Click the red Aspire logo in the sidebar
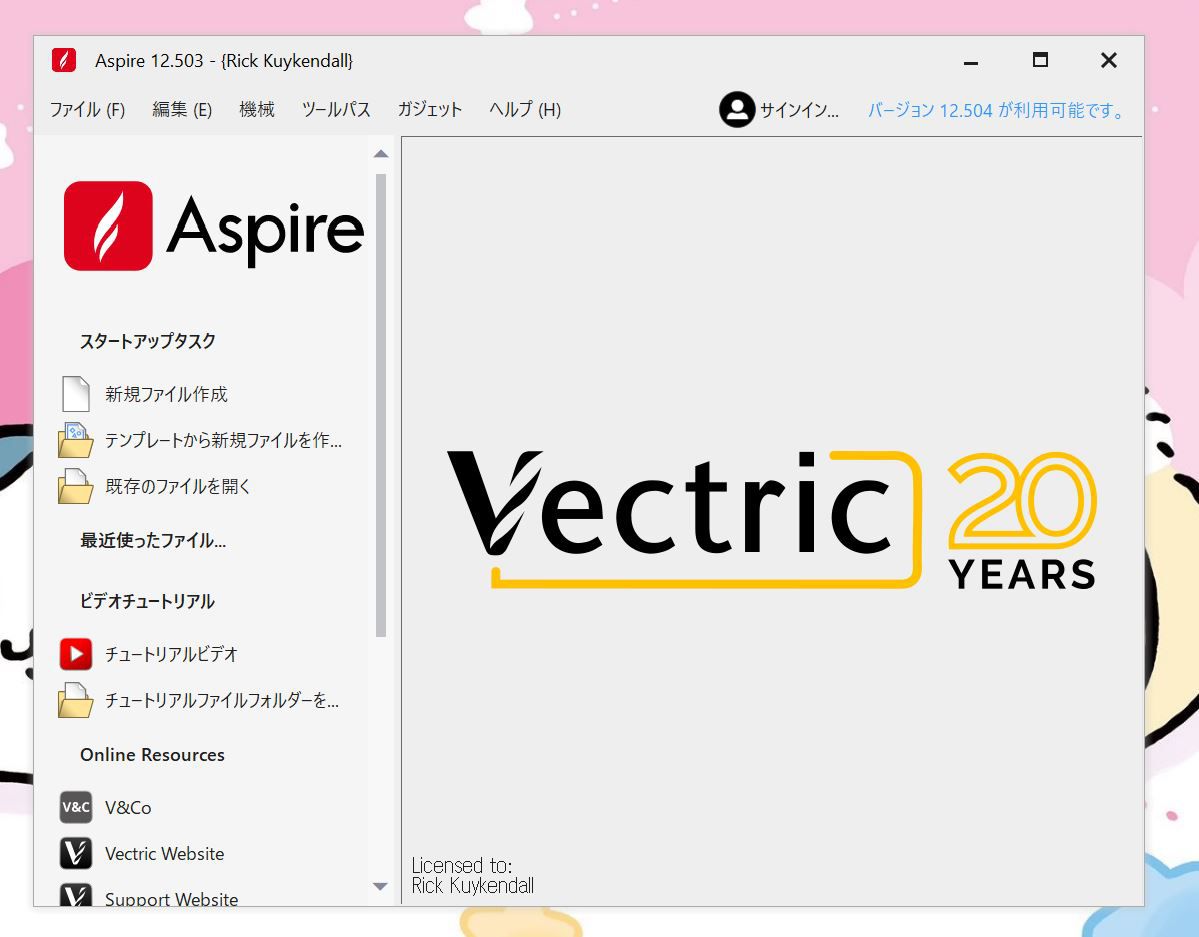Viewport: 1199px width, 937px height. point(108,226)
